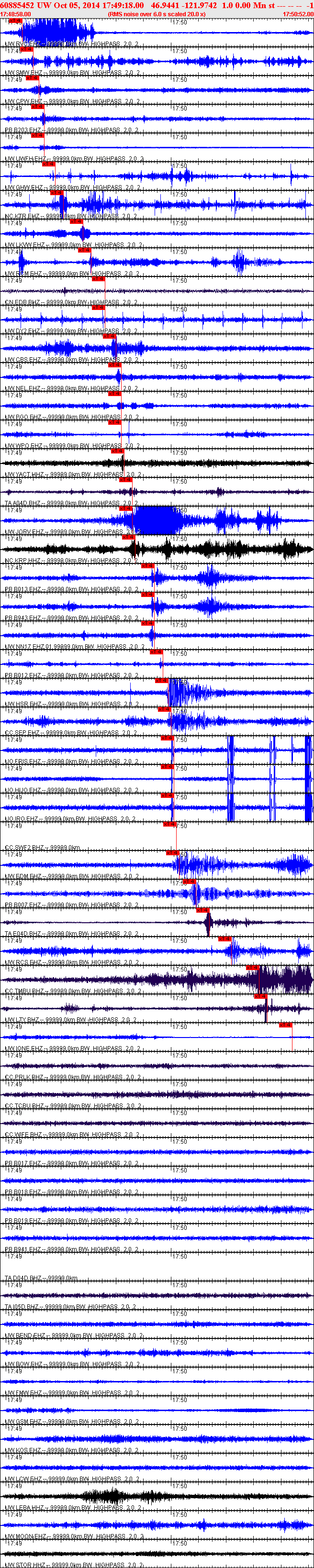Screen dimensions: 314x1568
Task: Select the CC PRLK BHZ station label
Action: (x=73, y=1077)
